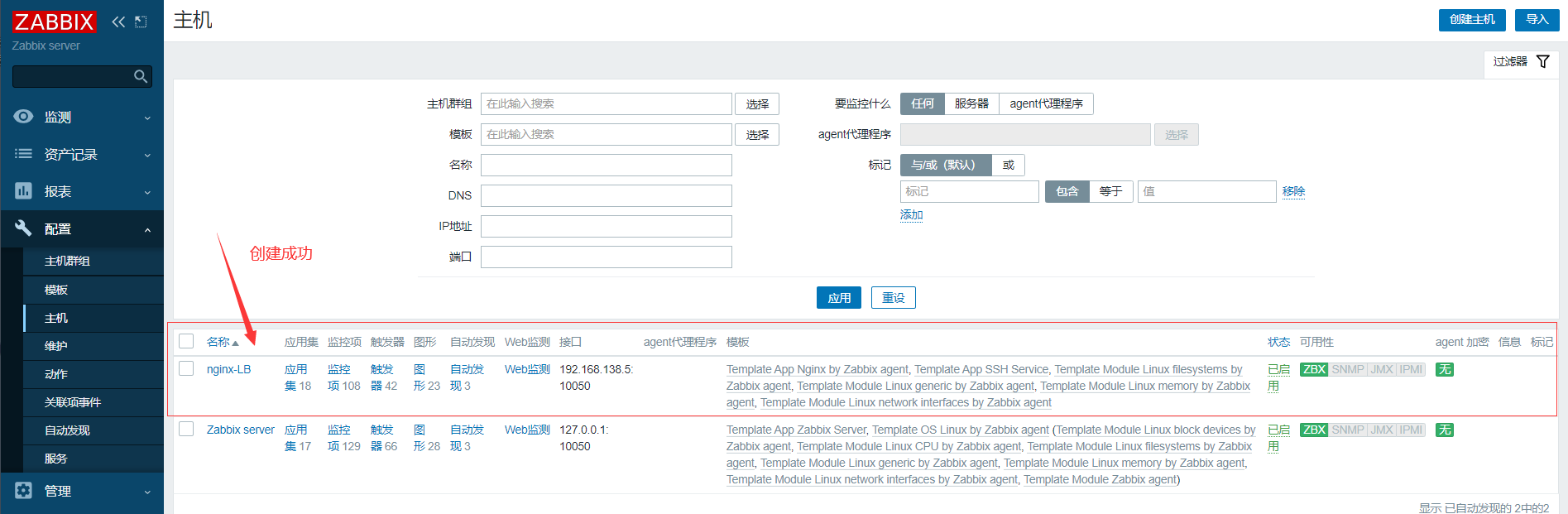Focus the IP地址 filter input field
The width and height of the screenshot is (1568, 514).
[607, 226]
